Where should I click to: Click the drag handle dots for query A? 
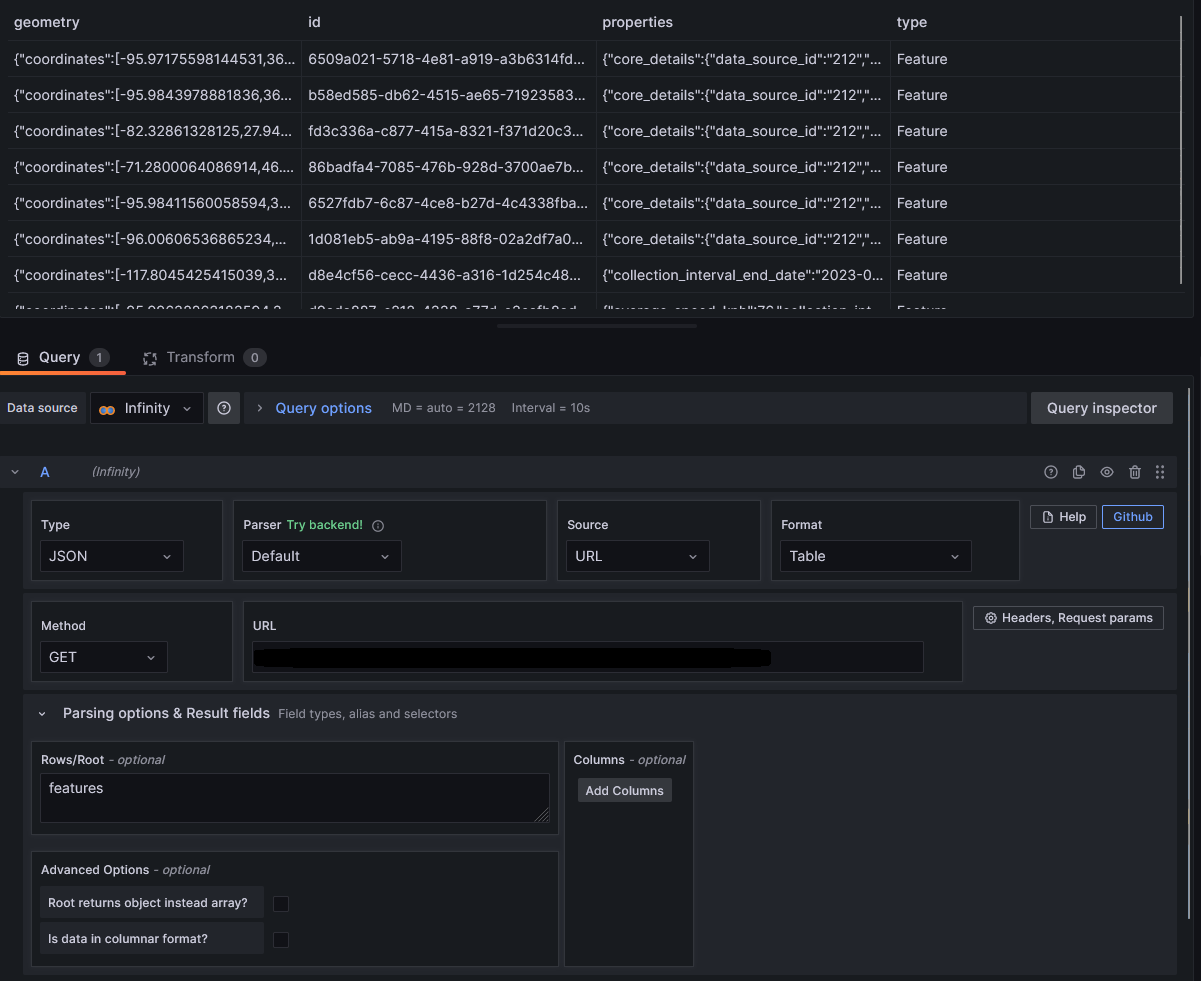pyautogui.click(x=1160, y=471)
